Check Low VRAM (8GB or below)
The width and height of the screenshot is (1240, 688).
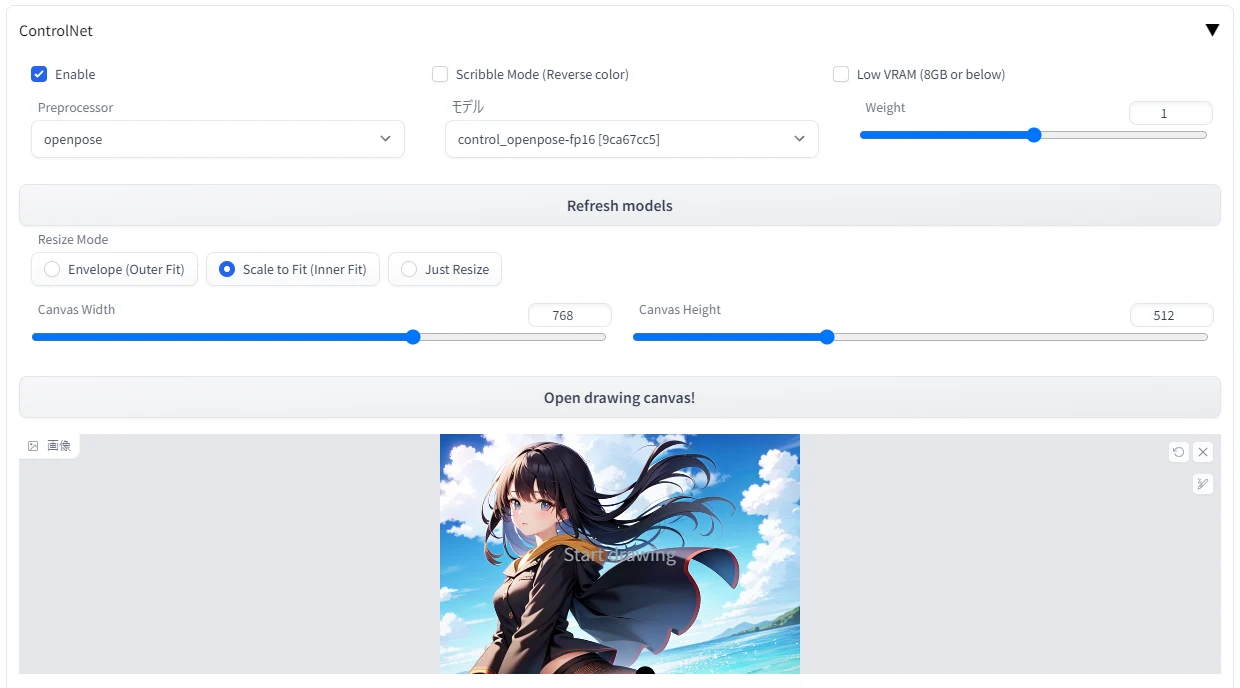point(841,74)
